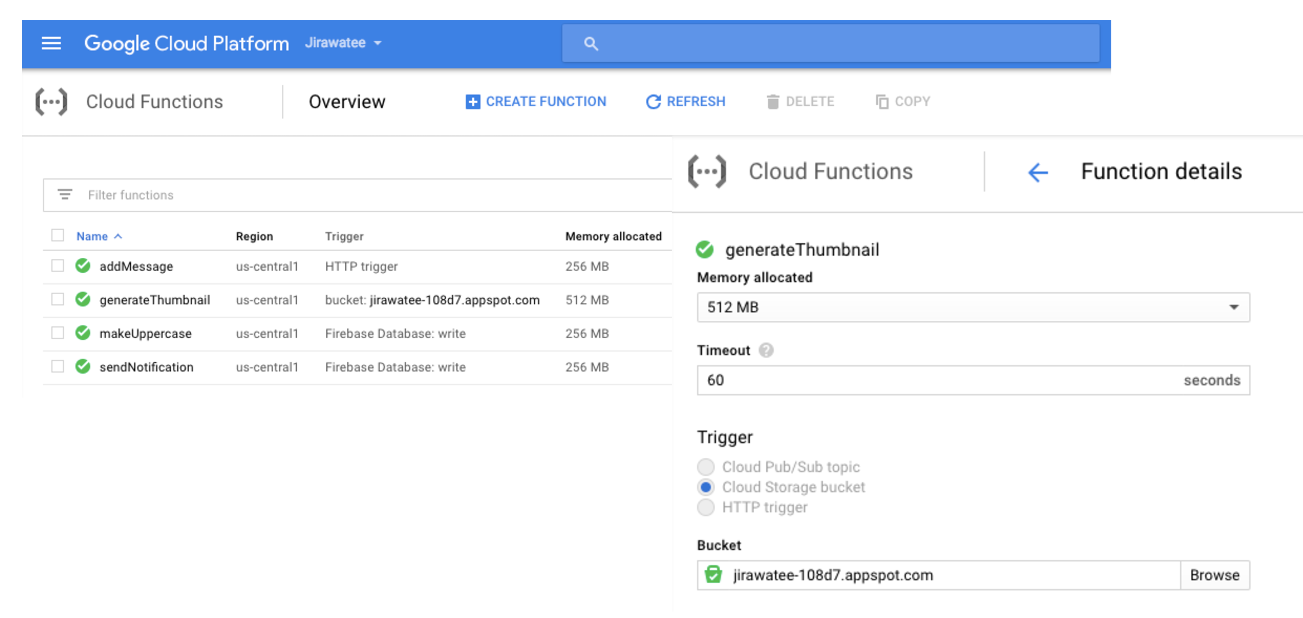The width and height of the screenshot is (1303, 618).
Task: Click the Refresh icon
Action: point(653,101)
